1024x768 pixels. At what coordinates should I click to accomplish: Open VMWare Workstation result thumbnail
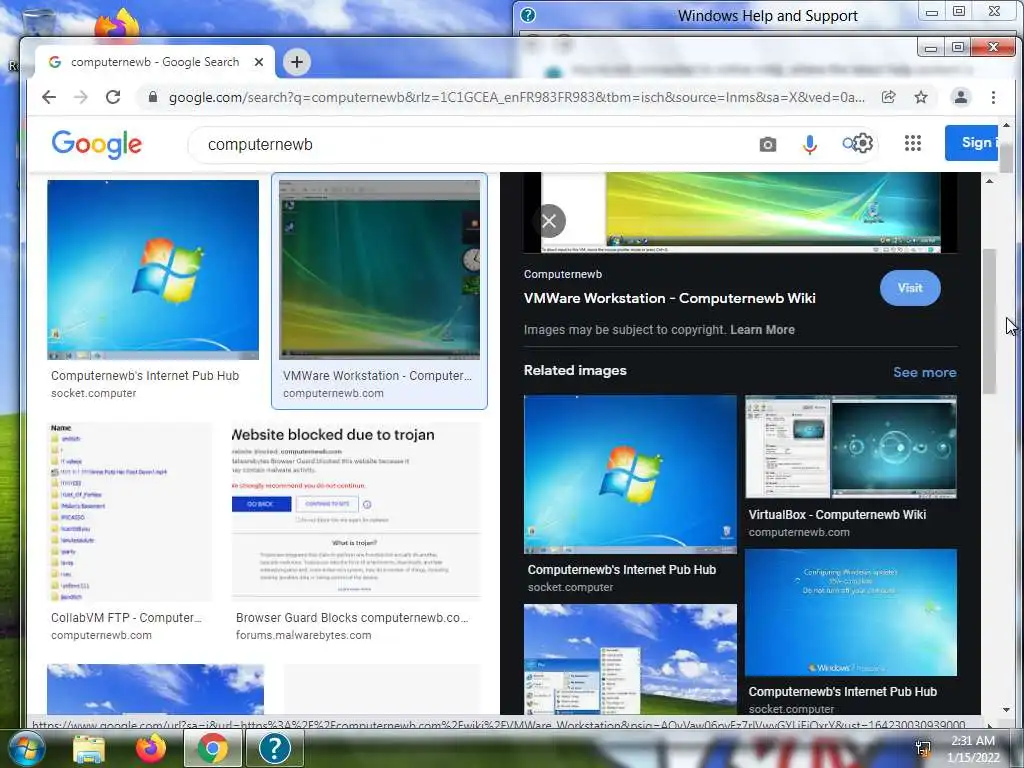(x=379, y=270)
